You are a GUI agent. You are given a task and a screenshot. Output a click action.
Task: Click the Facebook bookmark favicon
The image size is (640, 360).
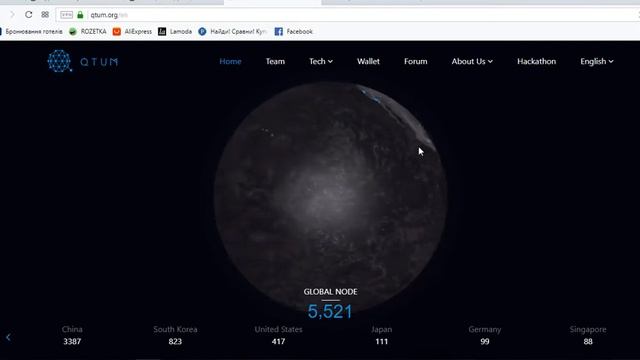click(278, 31)
